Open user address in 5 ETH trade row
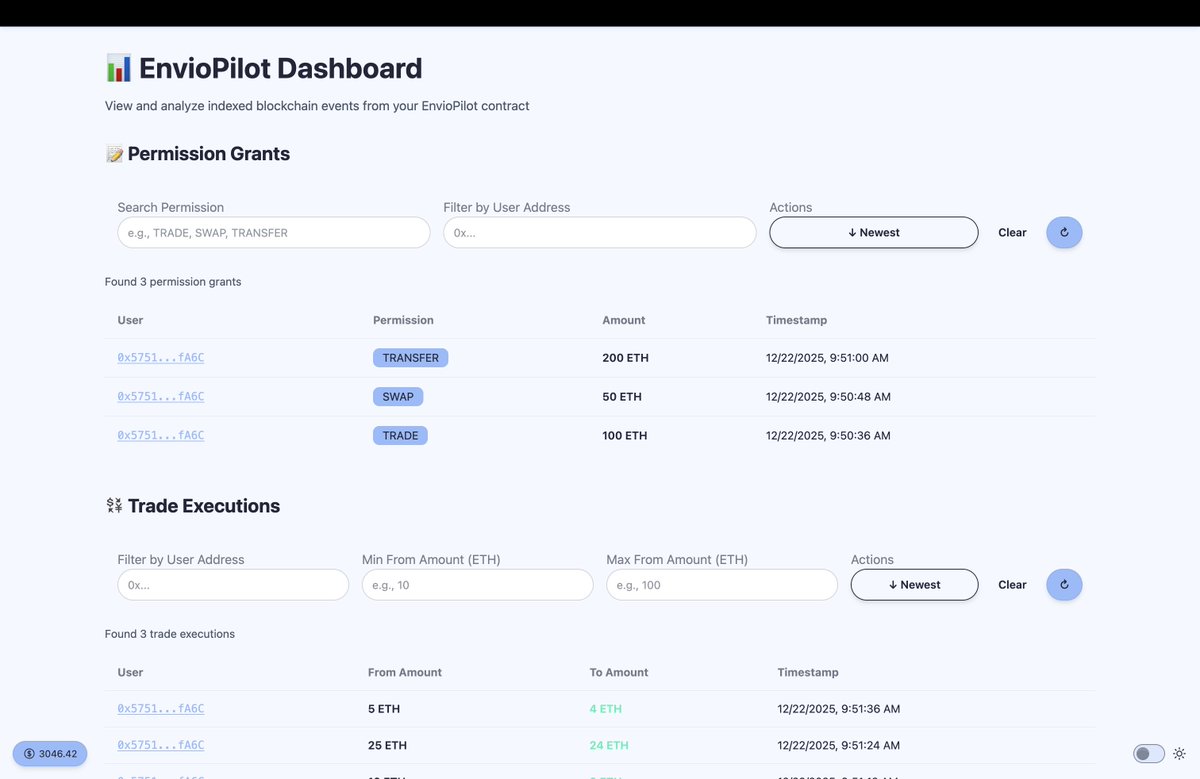This screenshot has height=779, width=1200. coord(161,709)
